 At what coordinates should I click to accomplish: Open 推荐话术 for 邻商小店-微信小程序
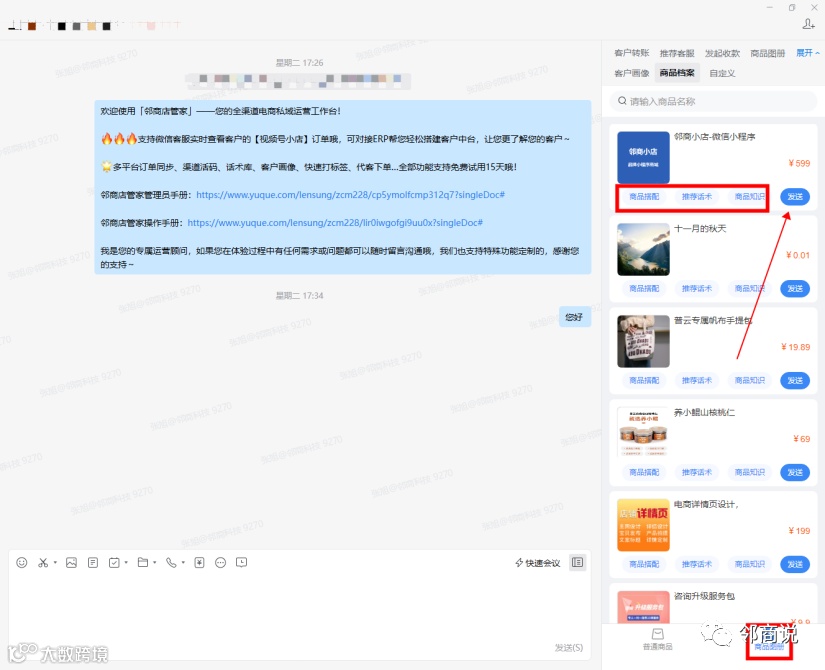[x=697, y=197]
